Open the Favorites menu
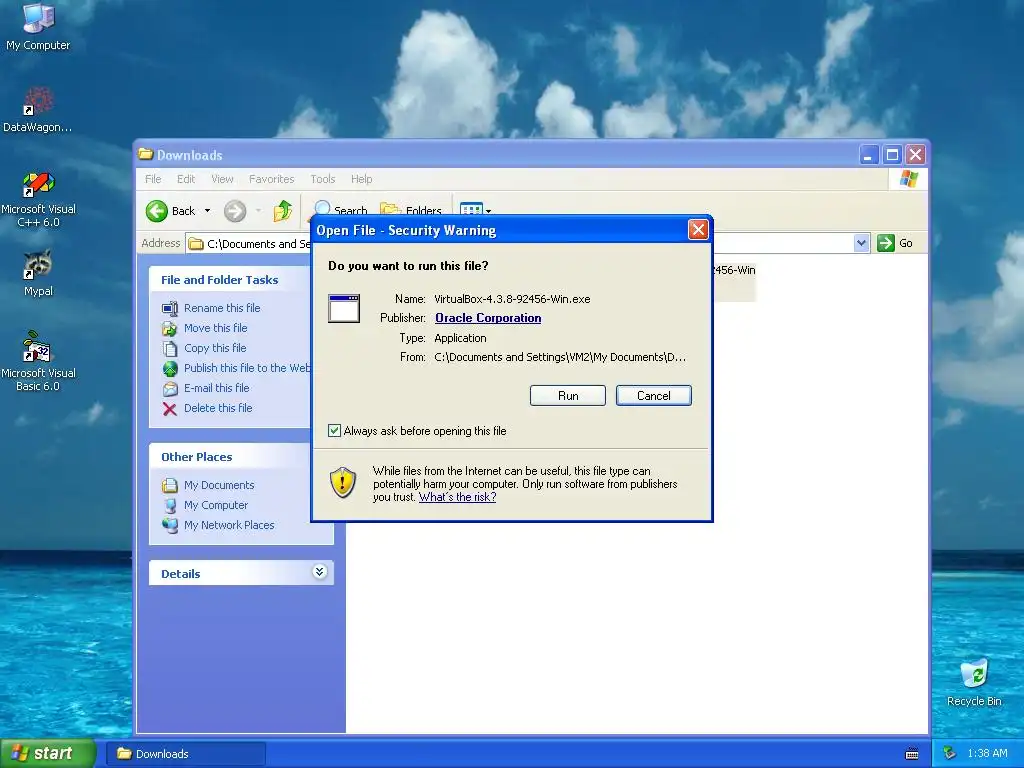Viewport: 1024px width, 768px height. pos(271,179)
